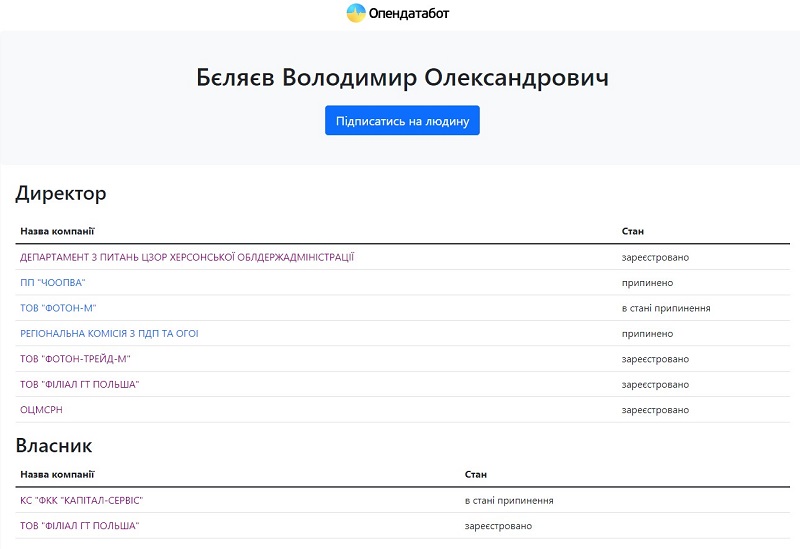Image resolution: width=800 pixels, height=549 pixels.
Task: Open the Опендатабот home link text
Action: 409,13
